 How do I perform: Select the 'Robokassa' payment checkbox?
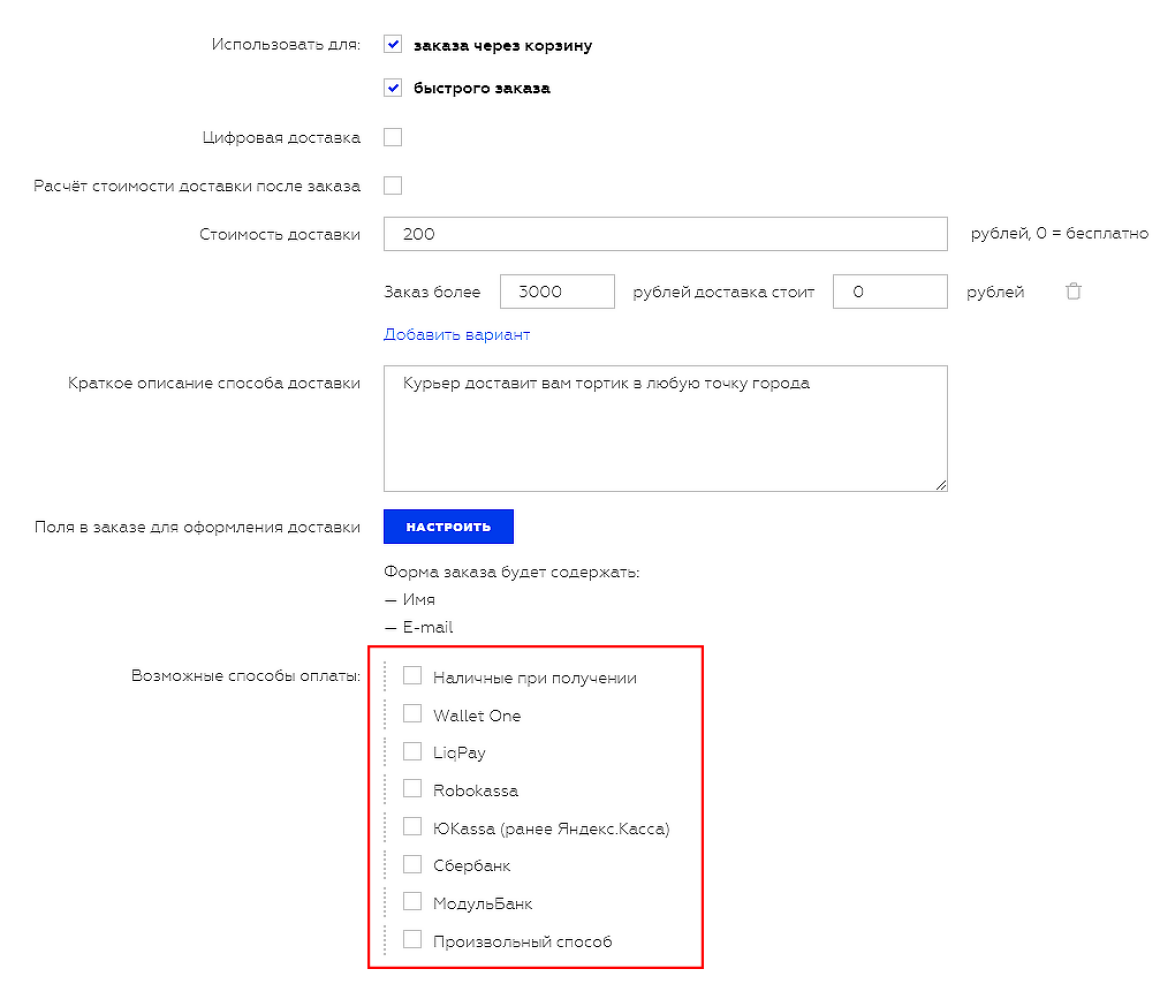(x=412, y=789)
